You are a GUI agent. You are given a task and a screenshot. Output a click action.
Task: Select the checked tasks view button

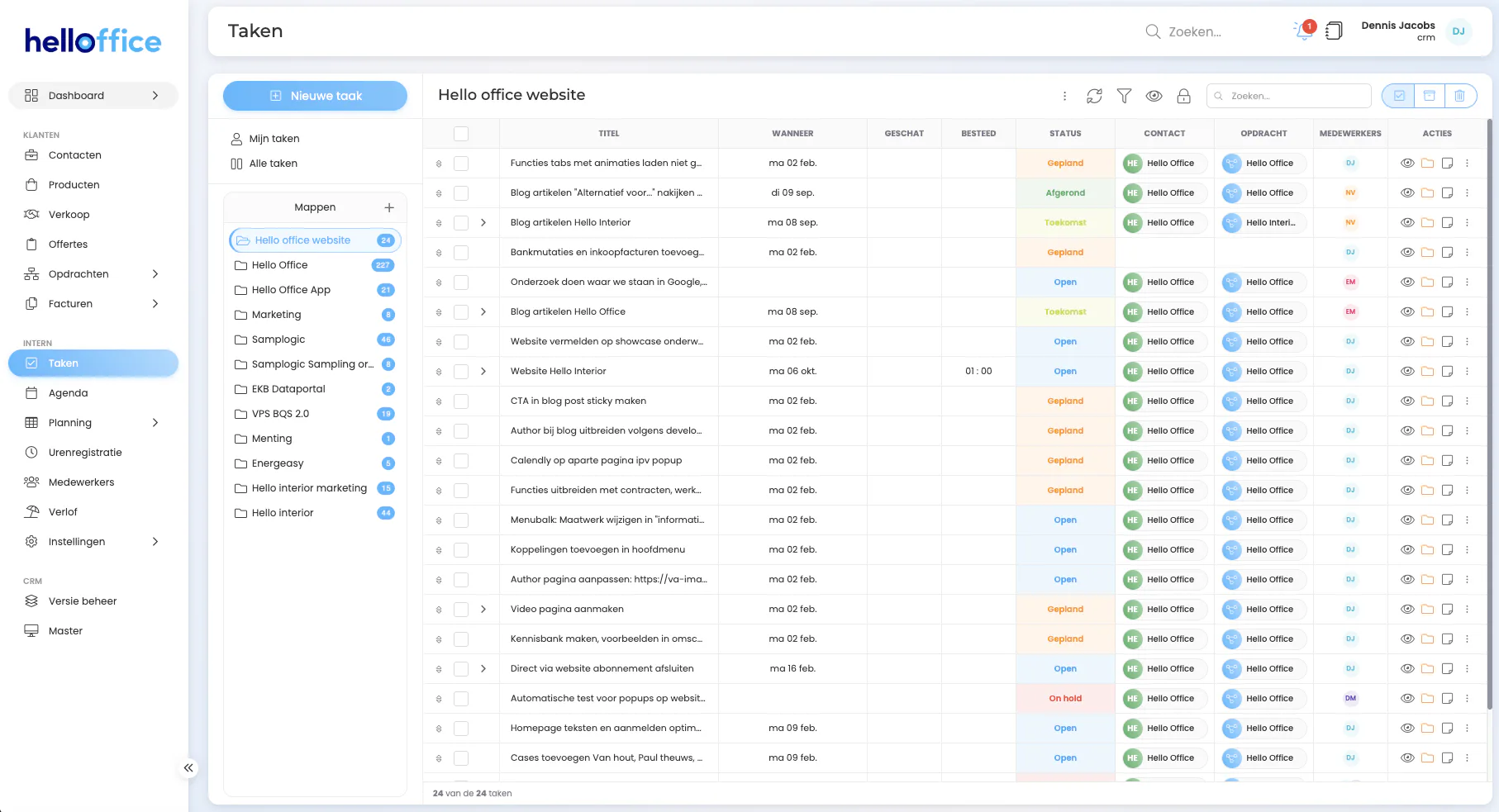[1398, 96]
